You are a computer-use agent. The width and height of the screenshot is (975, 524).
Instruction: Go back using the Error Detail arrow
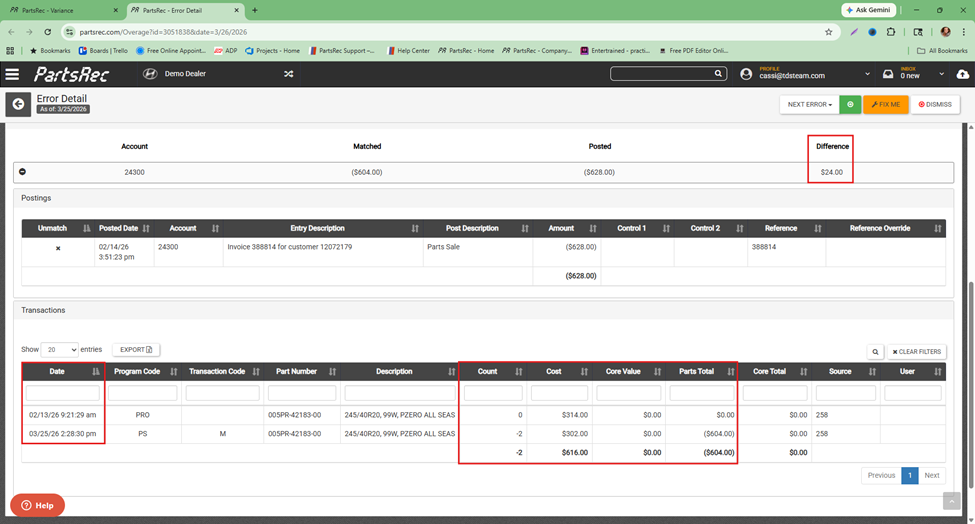point(19,104)
